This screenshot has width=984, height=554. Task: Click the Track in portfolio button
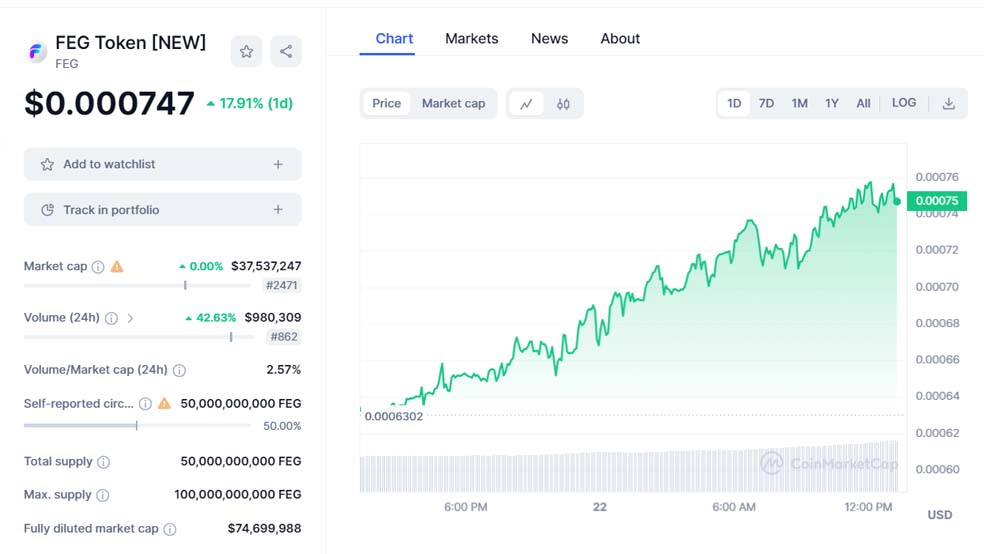point(162,210)
